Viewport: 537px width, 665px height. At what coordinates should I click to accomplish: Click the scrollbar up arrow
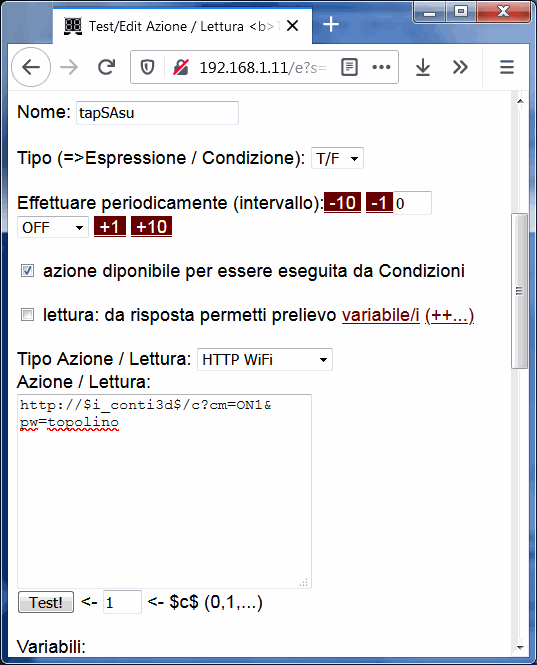coord(520,101)
